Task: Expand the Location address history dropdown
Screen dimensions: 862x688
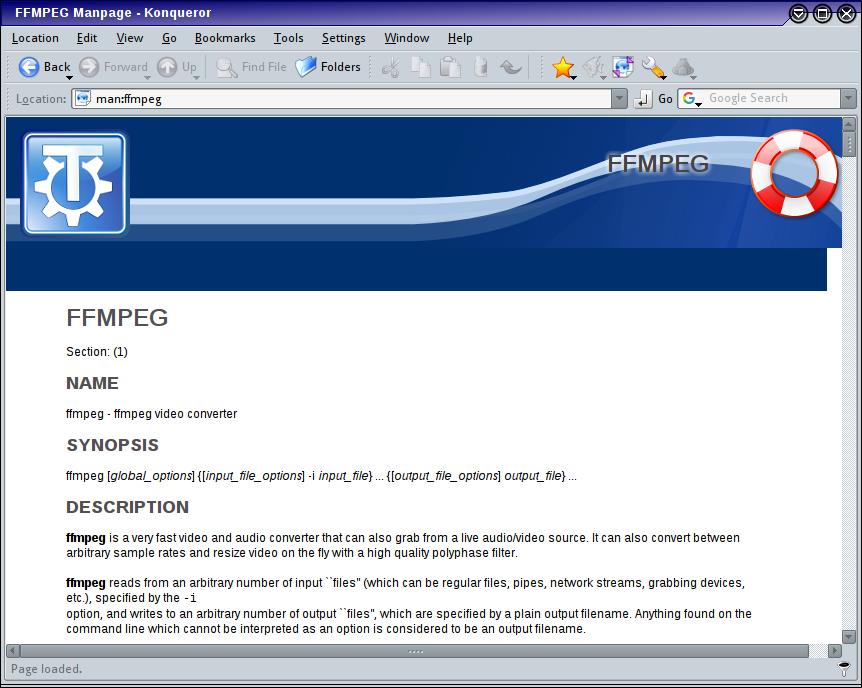Action: (x=620, y=98)
